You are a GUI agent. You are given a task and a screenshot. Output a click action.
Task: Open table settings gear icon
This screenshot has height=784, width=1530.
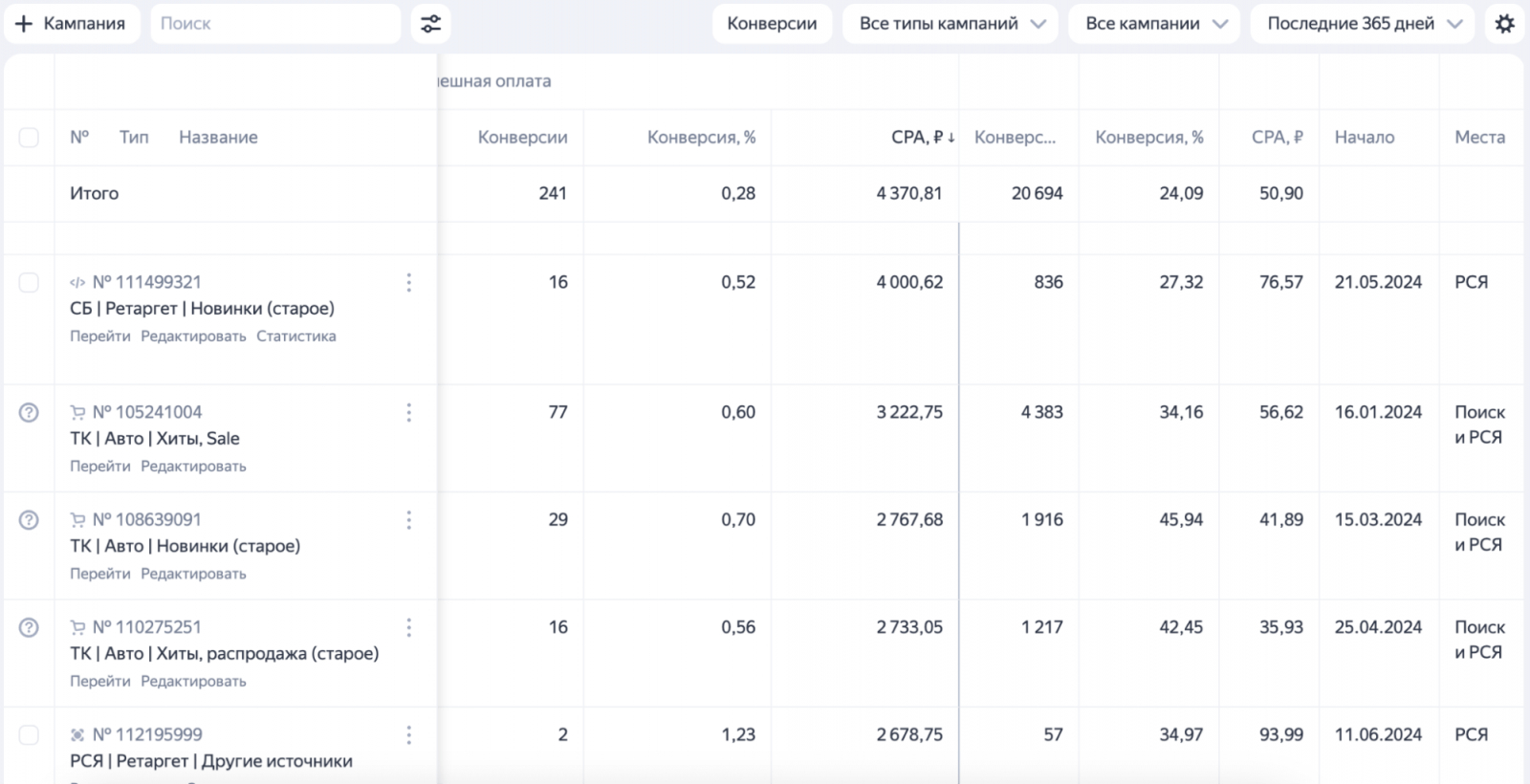(x=1504, y=24)
